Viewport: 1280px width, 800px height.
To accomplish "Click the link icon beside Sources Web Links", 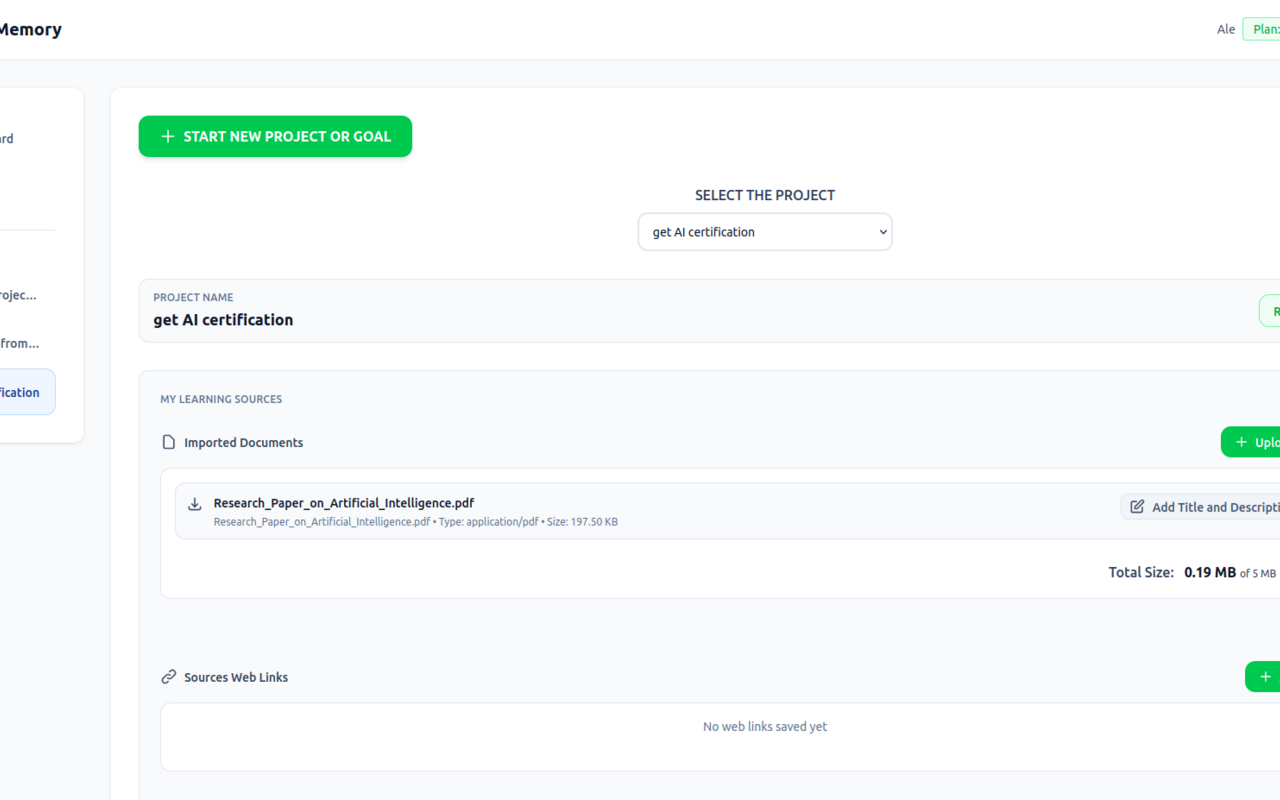I will 167,676.
